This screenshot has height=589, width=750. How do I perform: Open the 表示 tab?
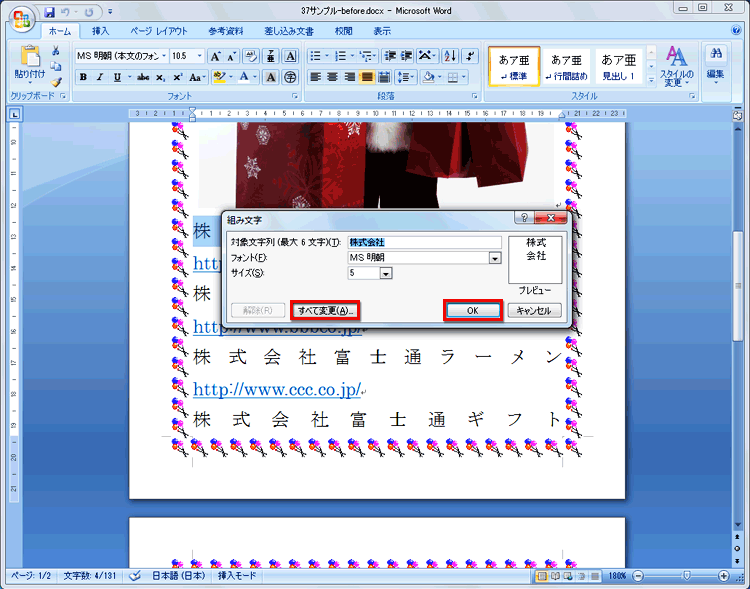tap(382, 31)
